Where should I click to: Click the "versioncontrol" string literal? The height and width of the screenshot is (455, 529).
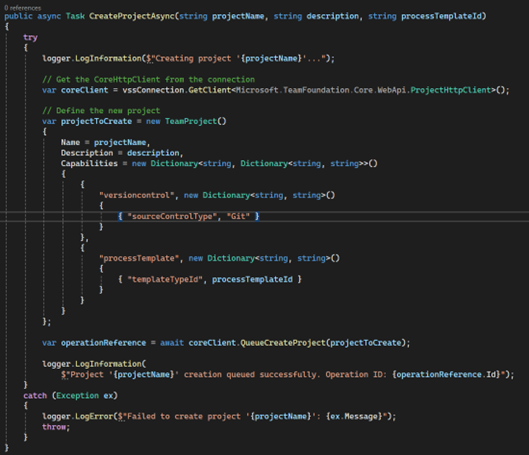point(137,195)
